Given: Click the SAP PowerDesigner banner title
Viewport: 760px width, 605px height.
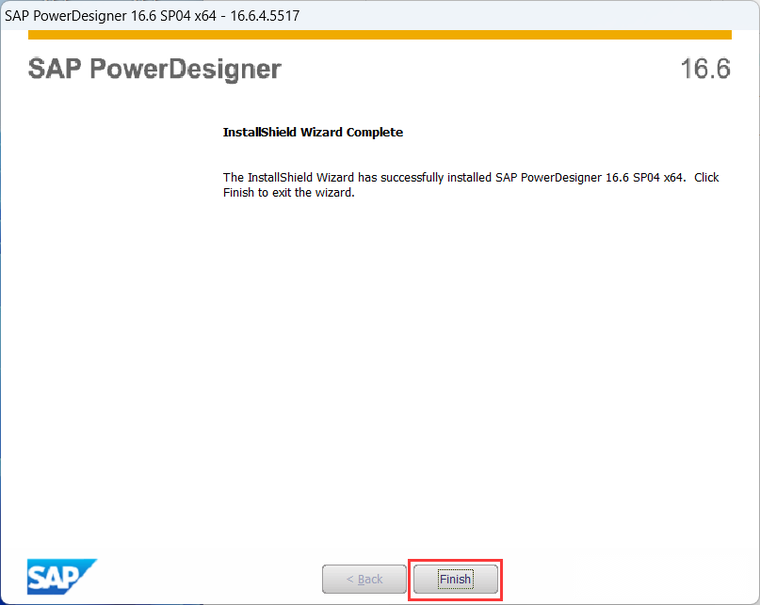Looking at the screenshot, I should [x=155, y=69].
